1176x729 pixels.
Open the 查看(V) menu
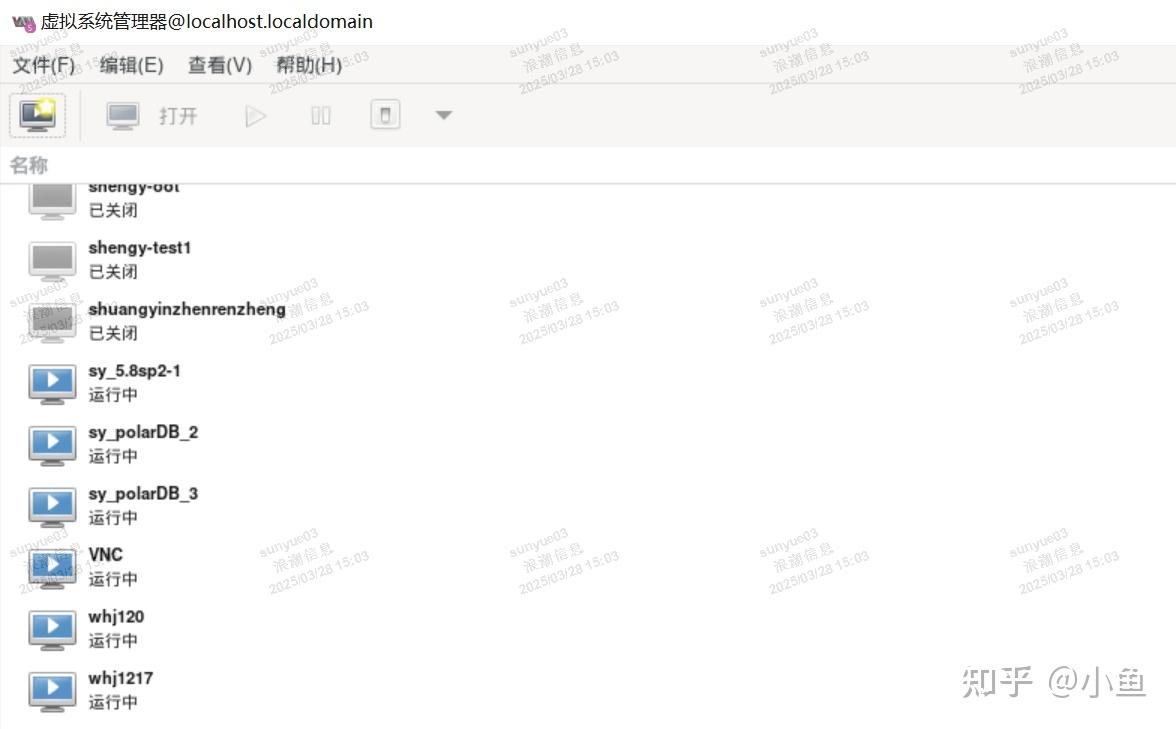[220, 65]
